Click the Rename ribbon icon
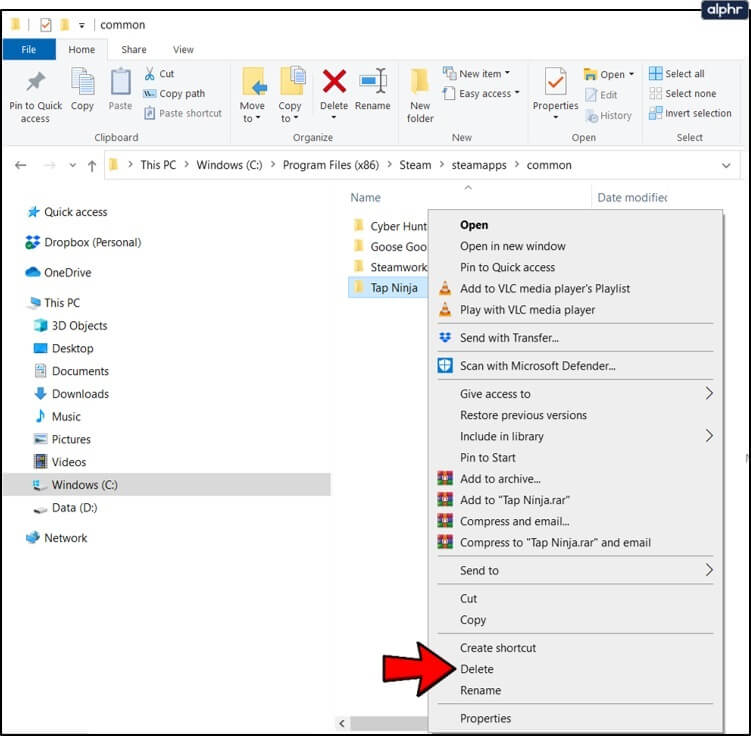The image size is (751, 736). 373,81
